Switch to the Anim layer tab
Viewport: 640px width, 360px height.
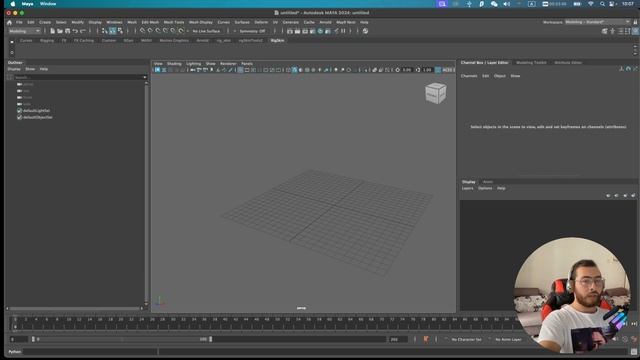click(x=488, y=182)
